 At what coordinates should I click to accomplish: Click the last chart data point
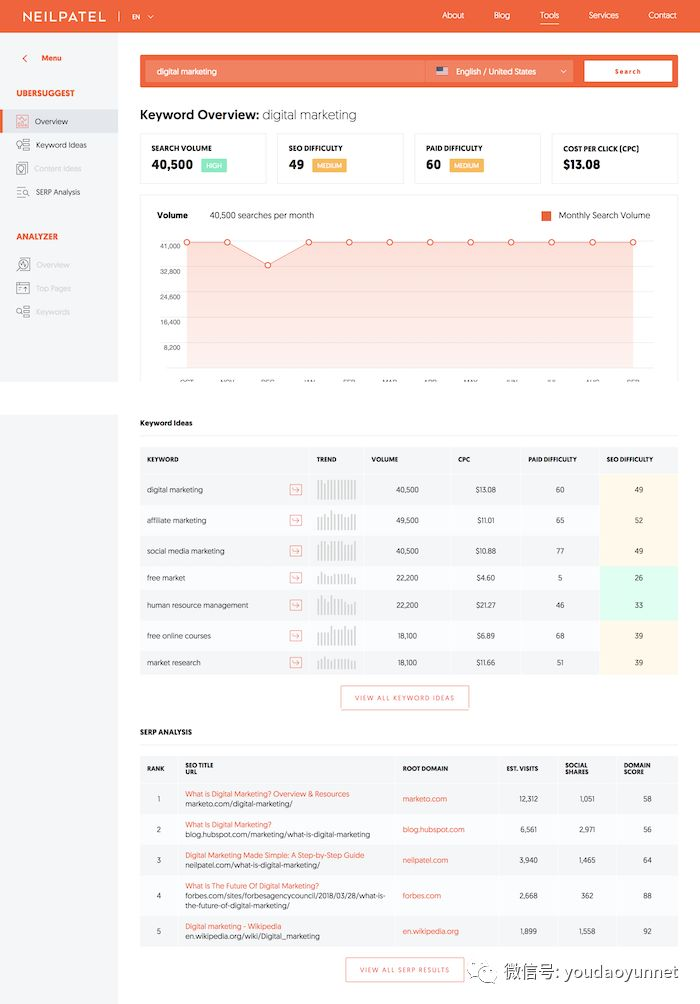pos(633,242)
